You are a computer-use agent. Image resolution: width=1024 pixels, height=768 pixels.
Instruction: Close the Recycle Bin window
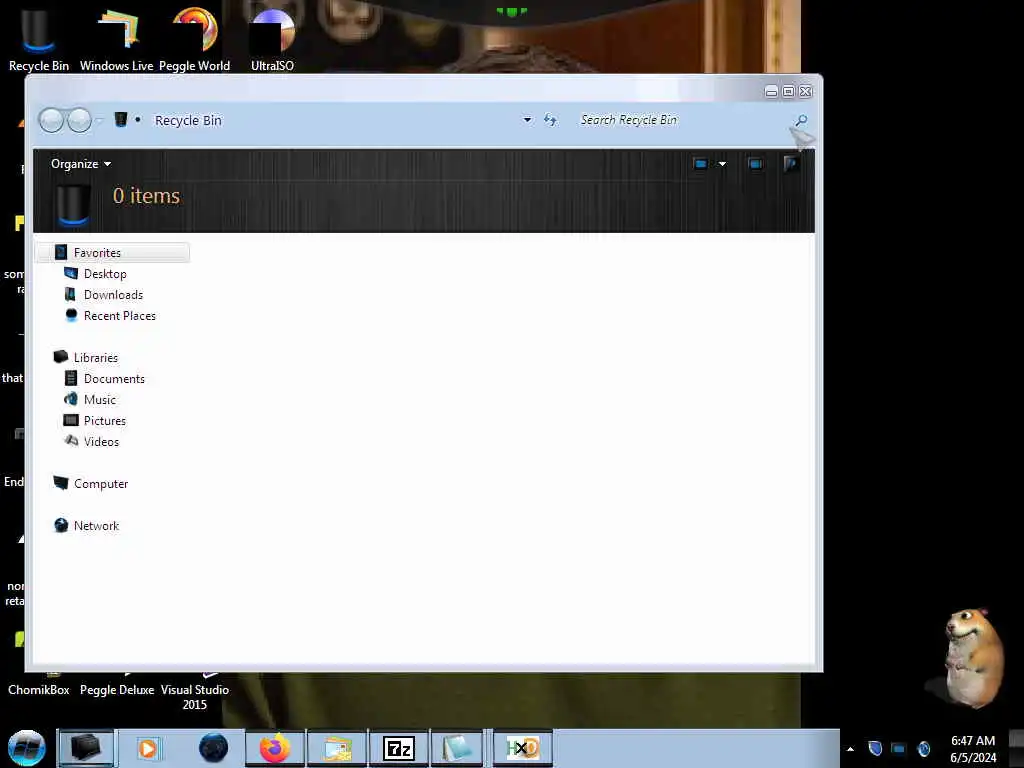point(806,91)
